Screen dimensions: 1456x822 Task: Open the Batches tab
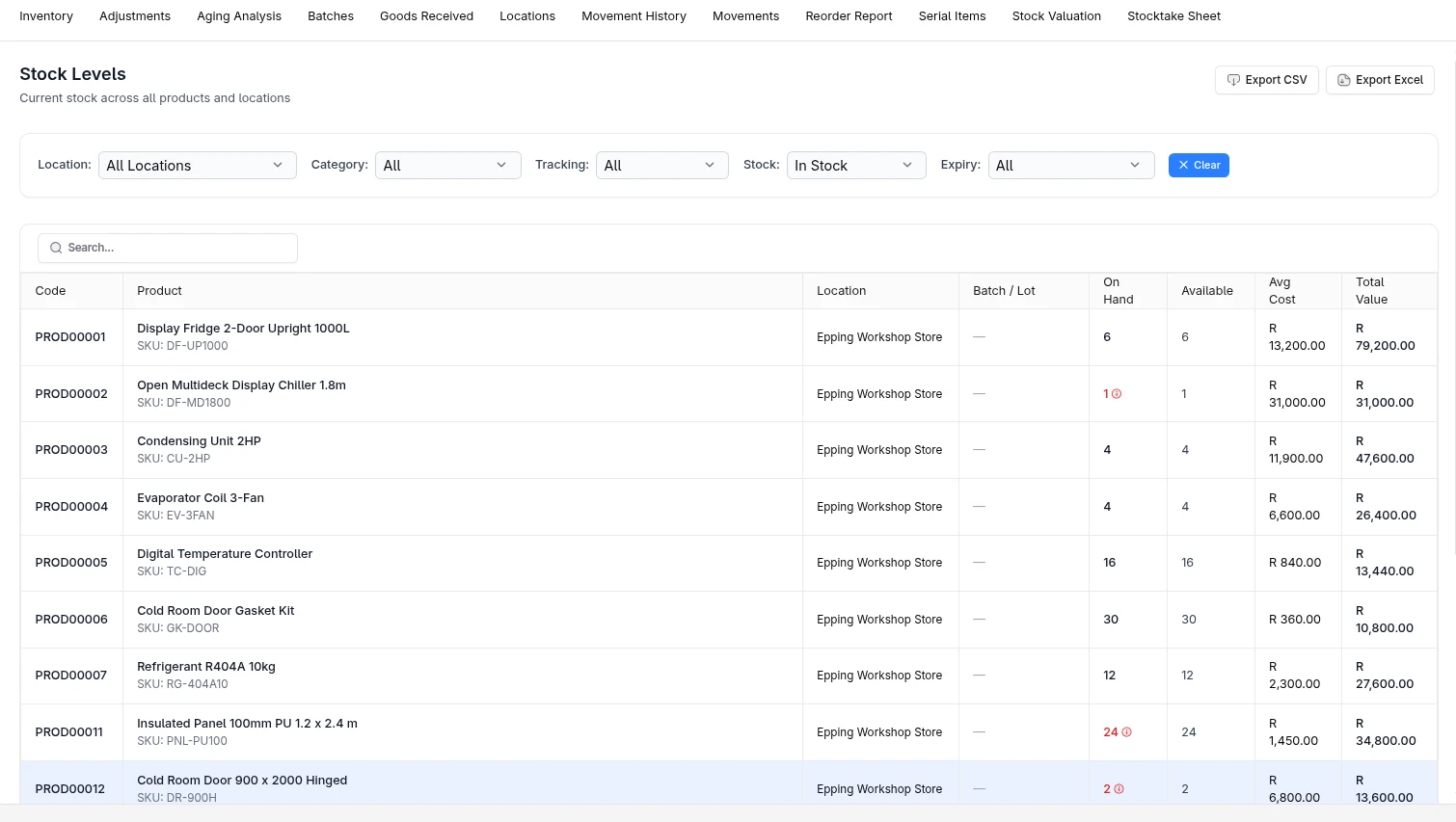coord(331,16)
